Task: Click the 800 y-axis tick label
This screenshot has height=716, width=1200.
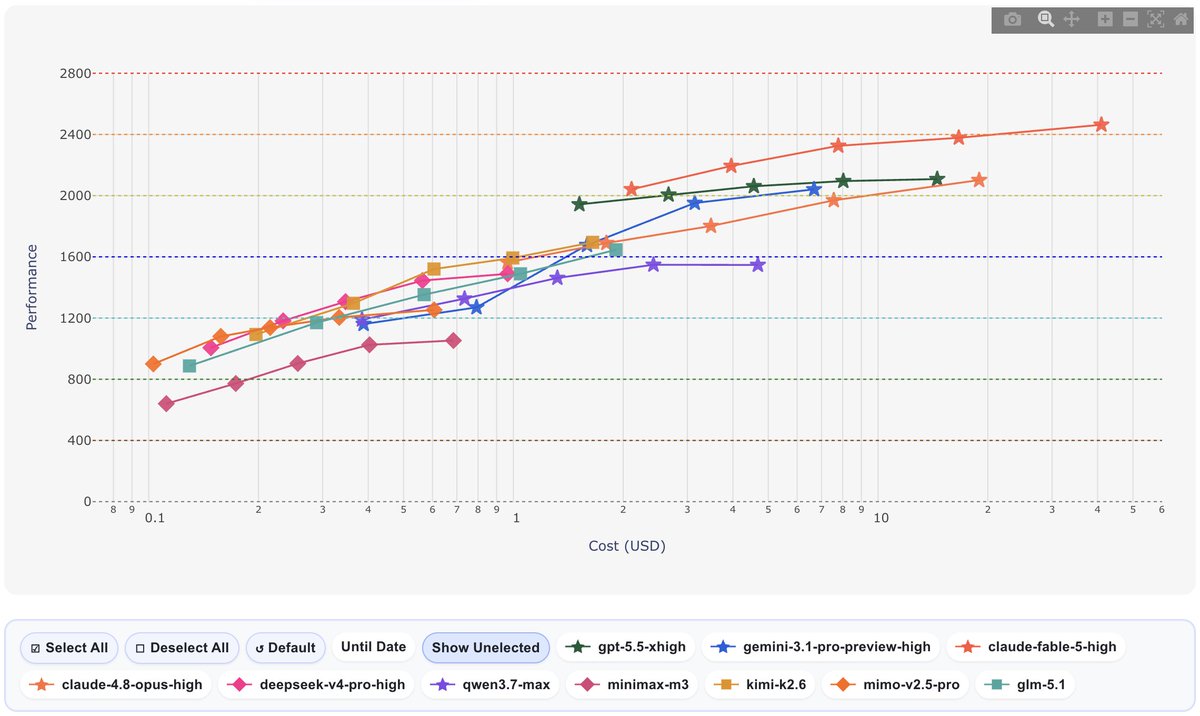Action: [79, 379]
